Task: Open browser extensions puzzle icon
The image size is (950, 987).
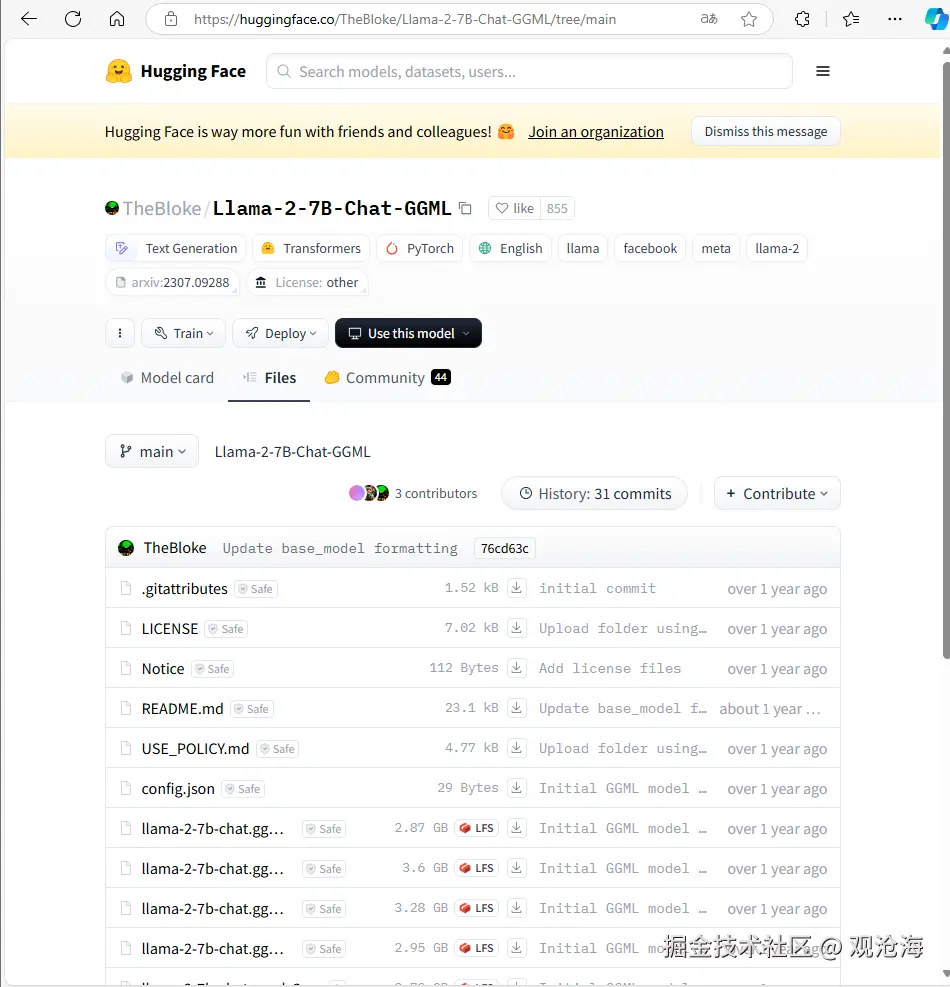Action: pos(802,20)
